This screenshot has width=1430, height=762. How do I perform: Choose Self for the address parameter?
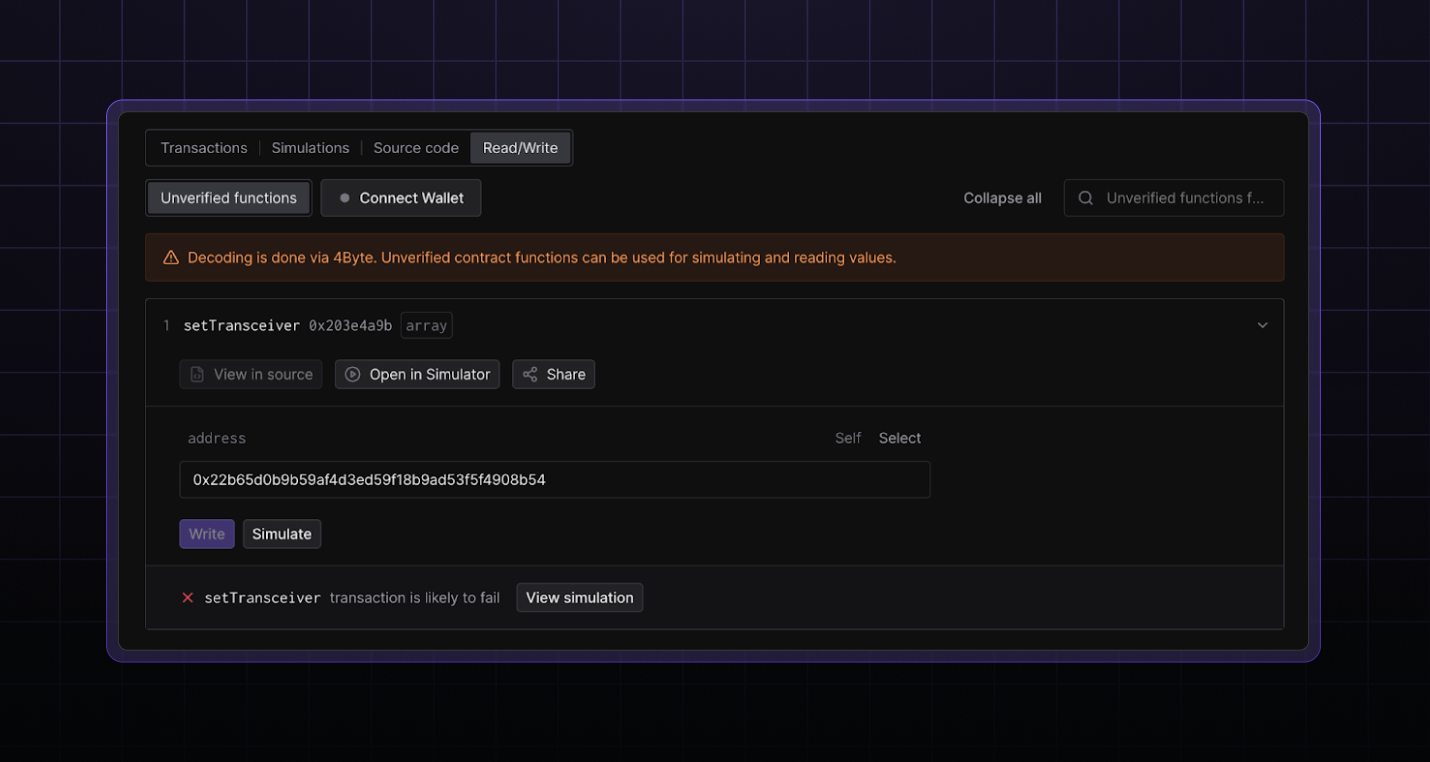(847, 438)
